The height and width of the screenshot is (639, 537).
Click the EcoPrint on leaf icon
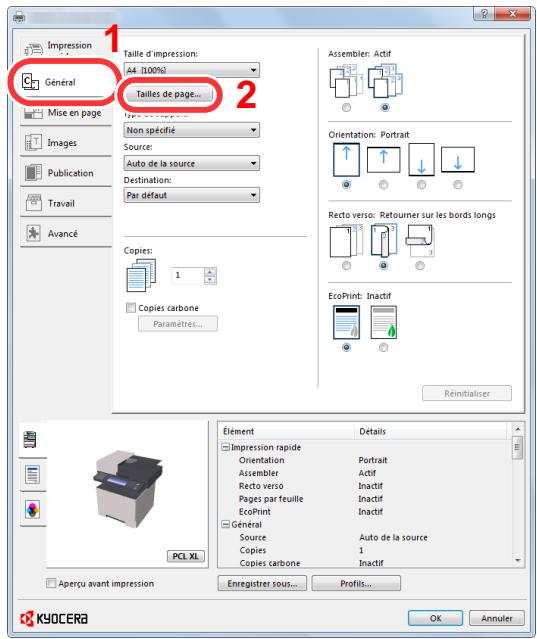pyautogui.click(x=383, y=322)
